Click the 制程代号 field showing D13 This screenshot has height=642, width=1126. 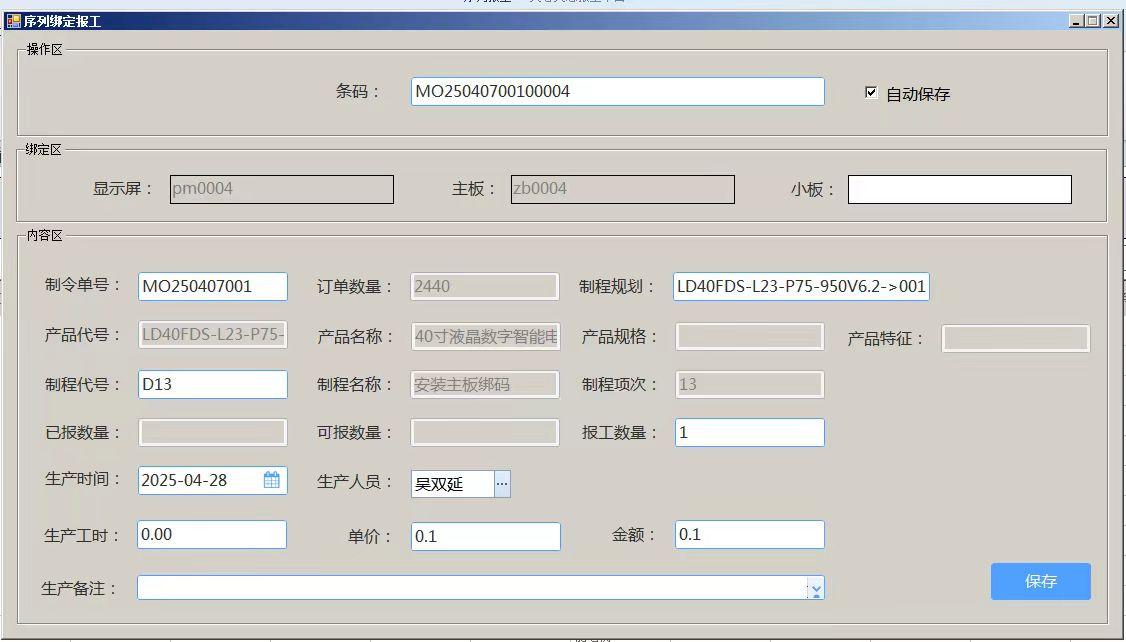coord(212,385)
